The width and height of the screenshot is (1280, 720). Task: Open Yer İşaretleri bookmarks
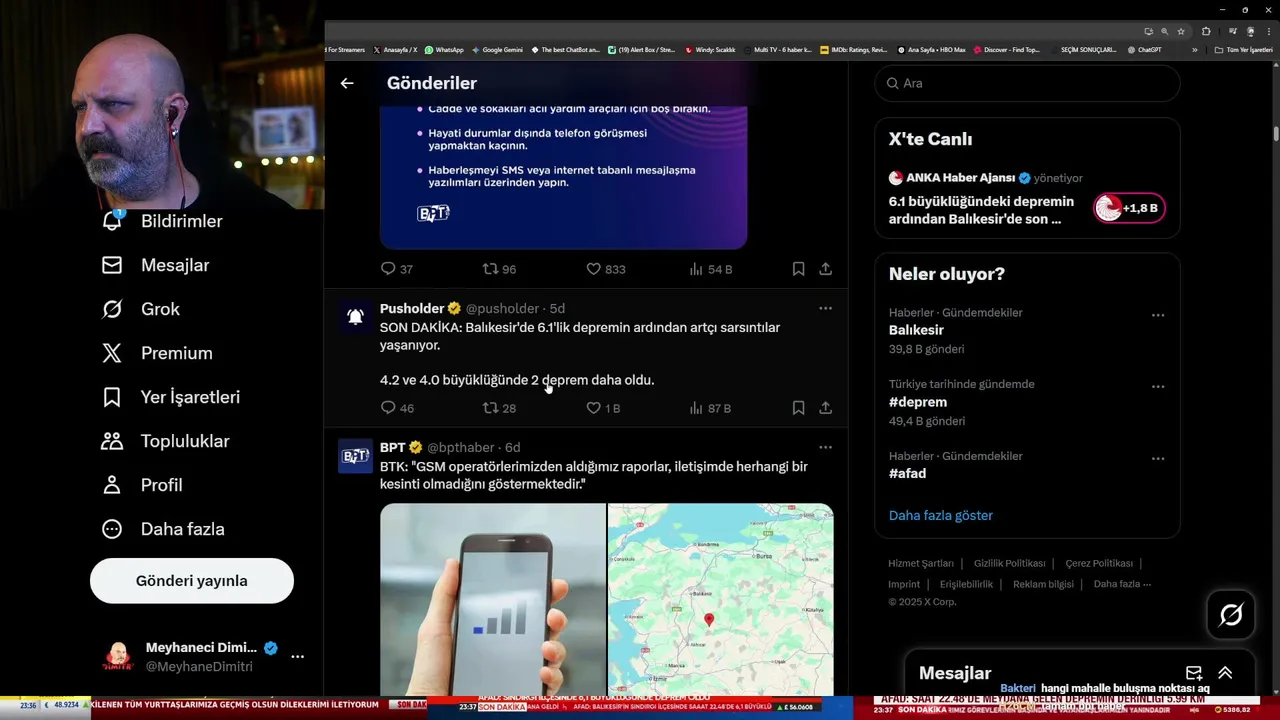(170, 397)
